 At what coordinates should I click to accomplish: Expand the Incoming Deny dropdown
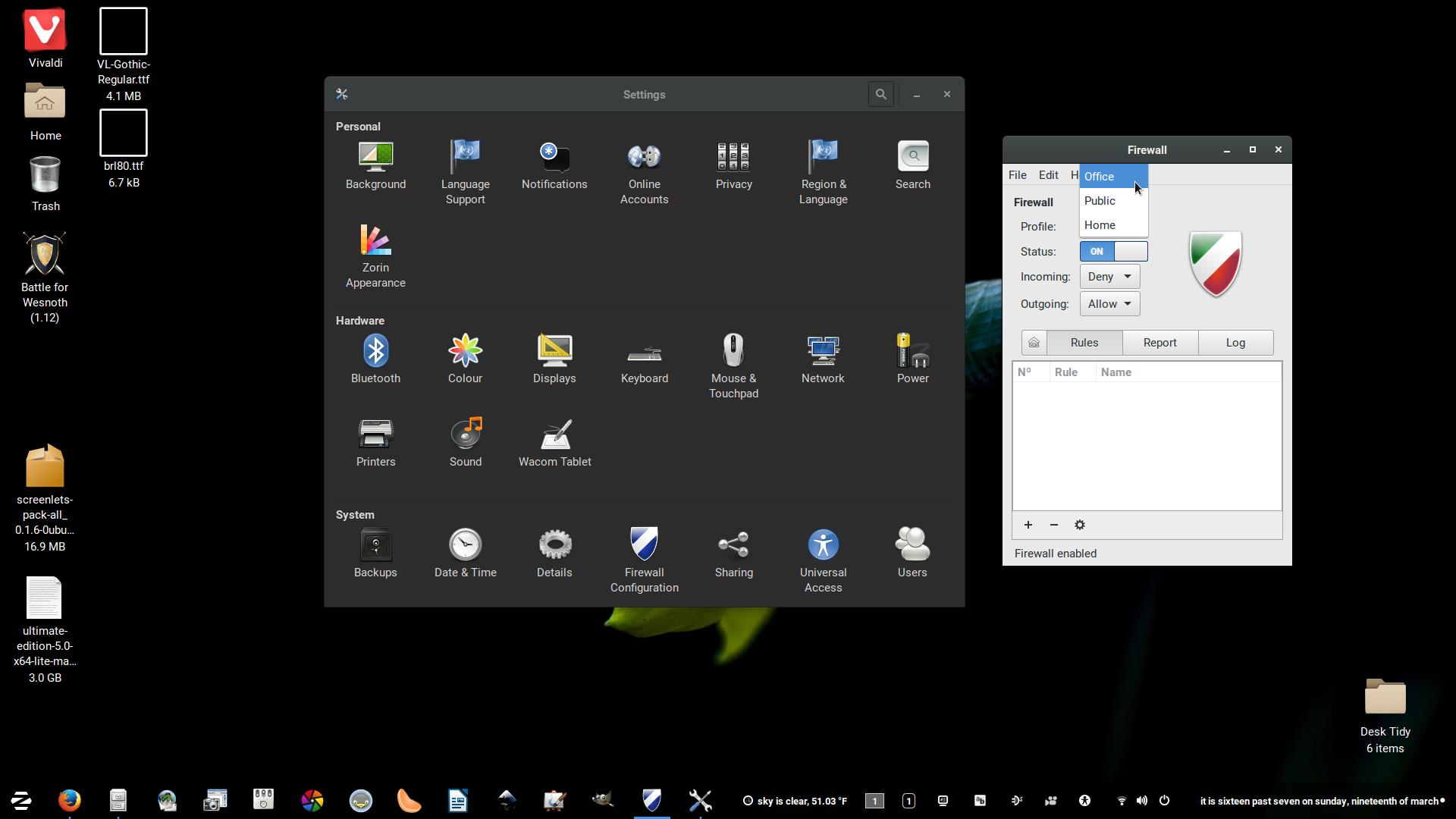pyautogui.click(x=1109, y=277)
